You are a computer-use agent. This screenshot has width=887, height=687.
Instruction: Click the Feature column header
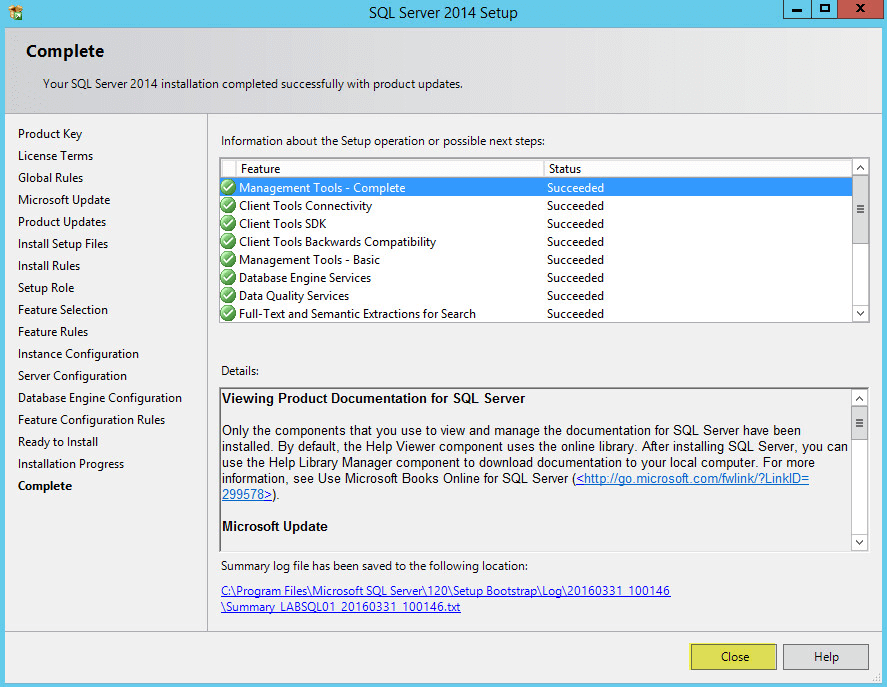point(390,169)
